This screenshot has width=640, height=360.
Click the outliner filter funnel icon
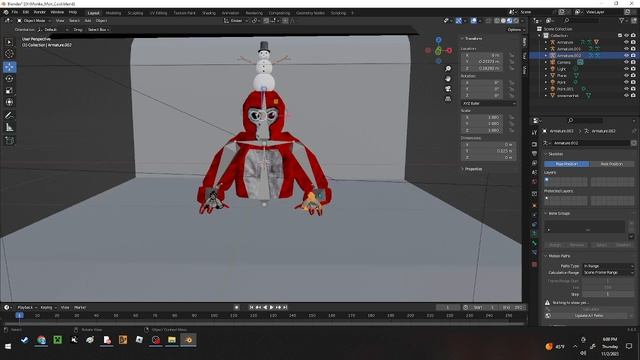pos(622,20)
